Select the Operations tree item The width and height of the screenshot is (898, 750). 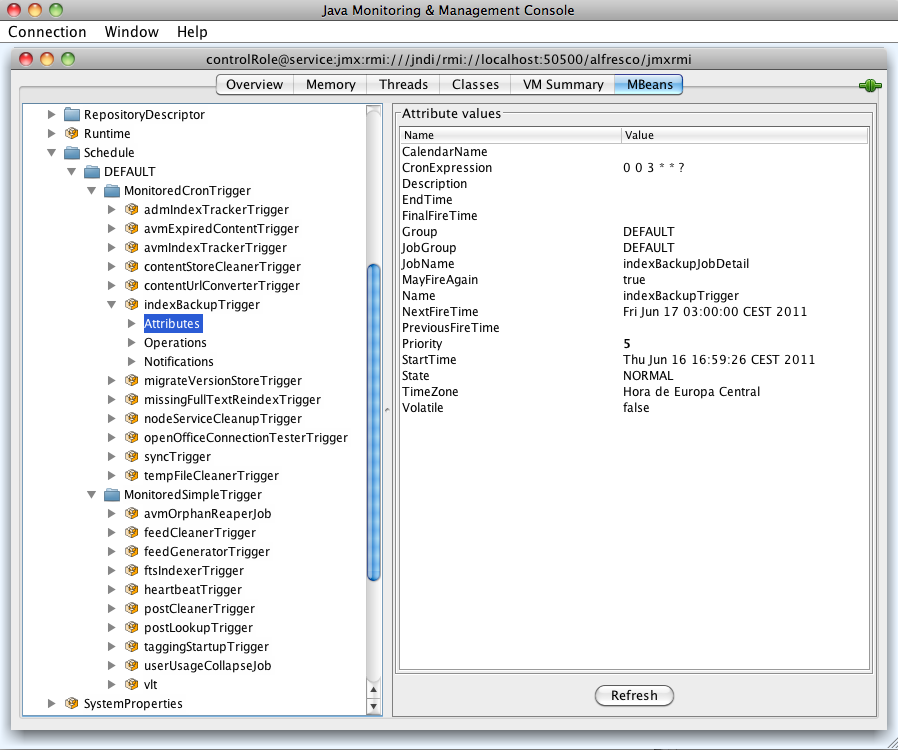(175, 342)
